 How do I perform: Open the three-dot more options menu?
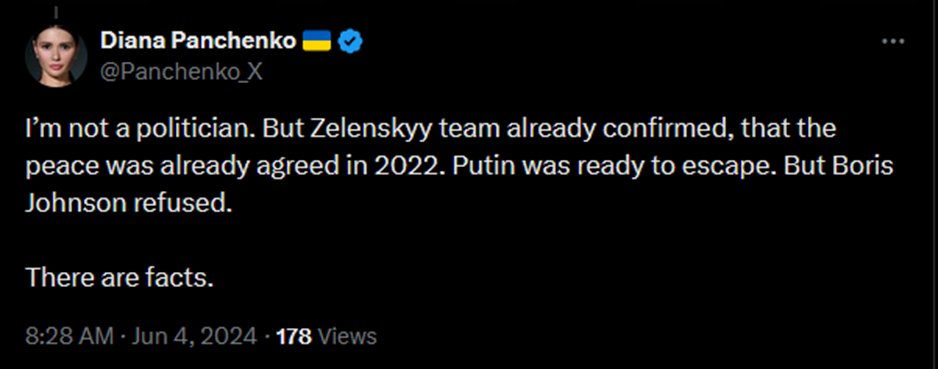point(894,41)
